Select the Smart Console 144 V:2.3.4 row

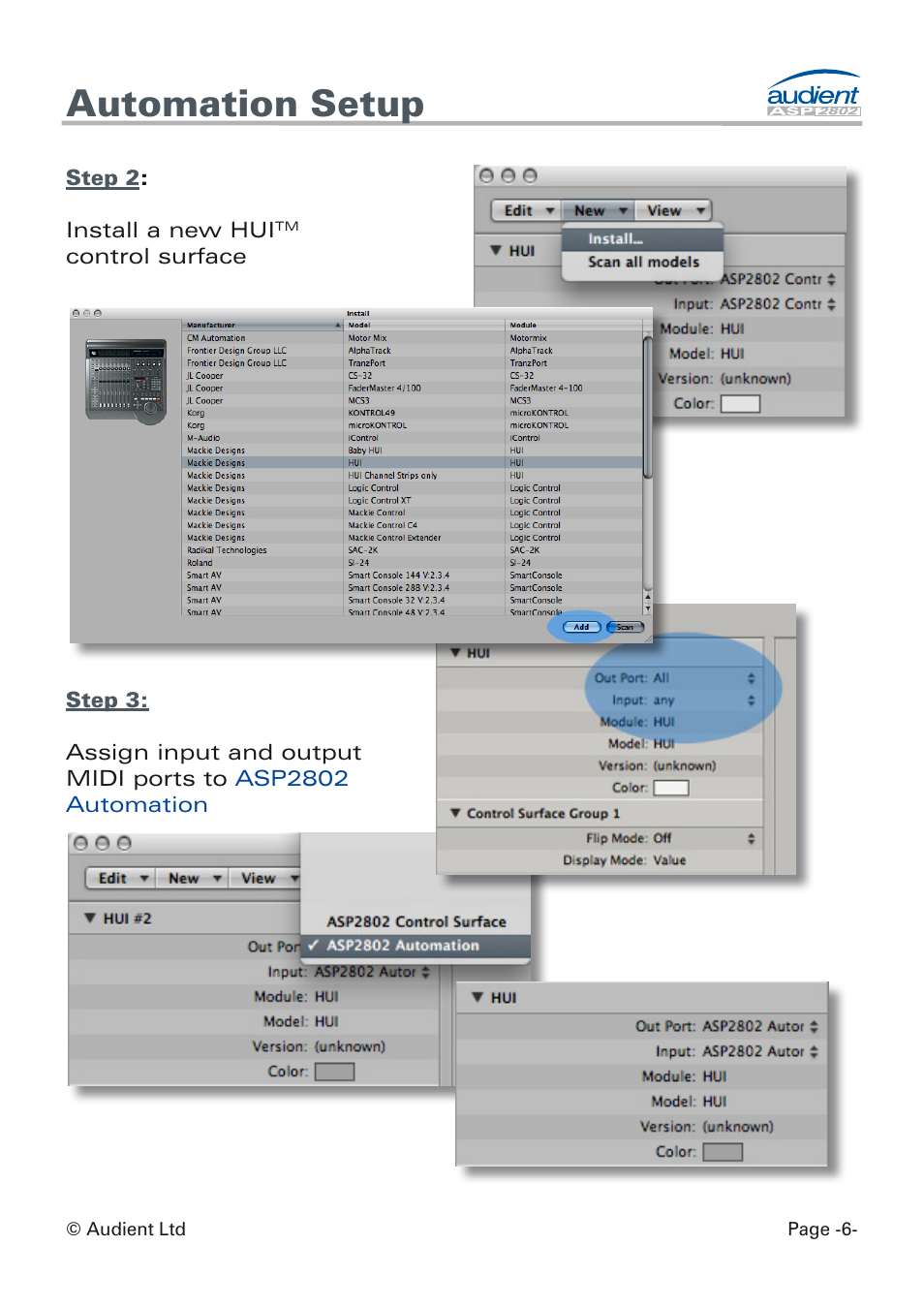tap(412, 576)
